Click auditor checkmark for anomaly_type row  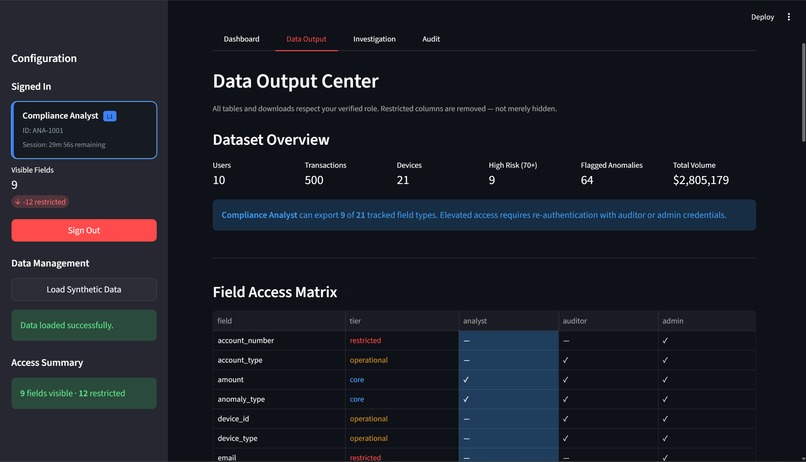click(x=565, y=399)
